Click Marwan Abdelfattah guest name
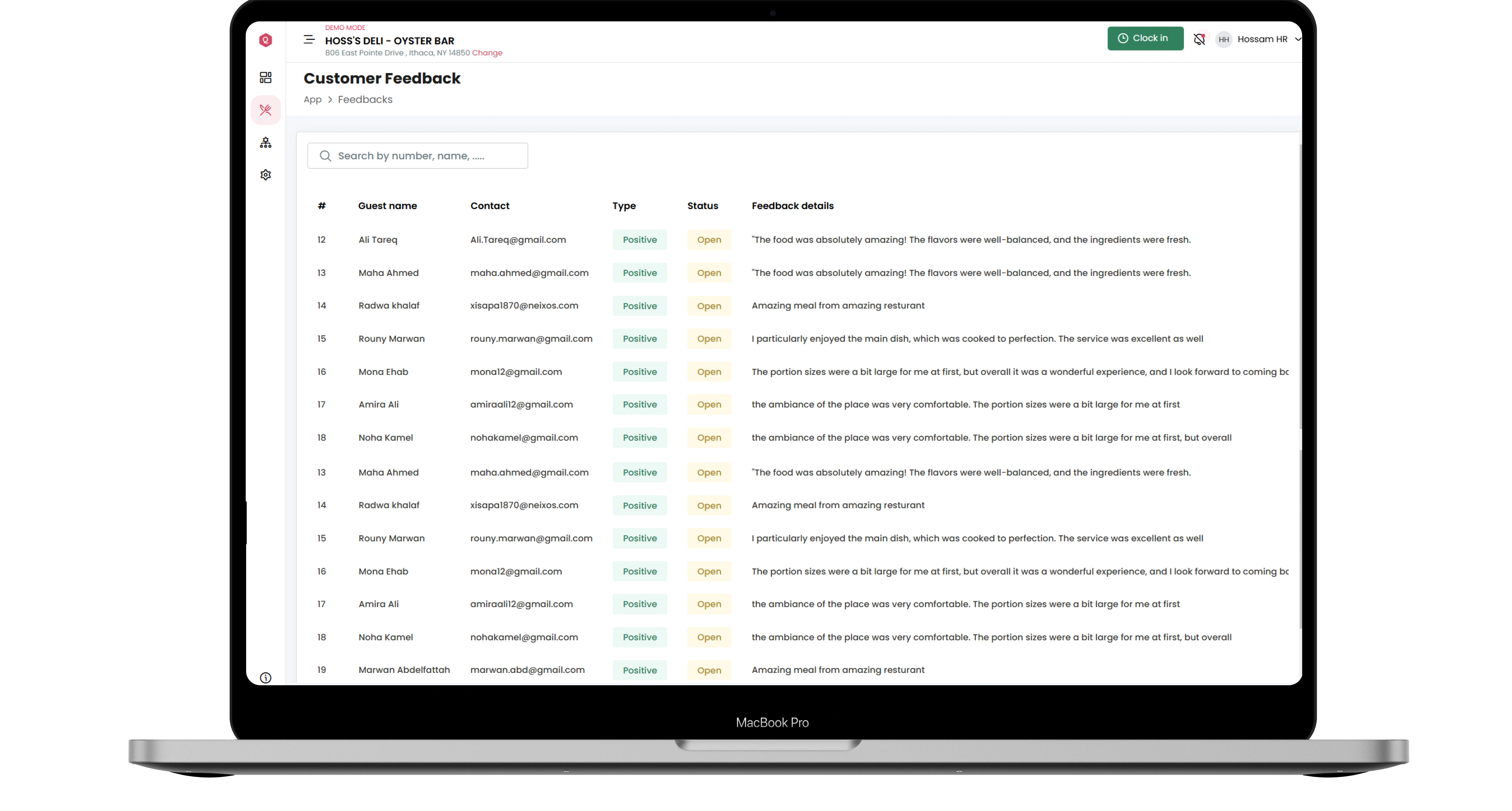1512x811 pixels. pos(404,669)
